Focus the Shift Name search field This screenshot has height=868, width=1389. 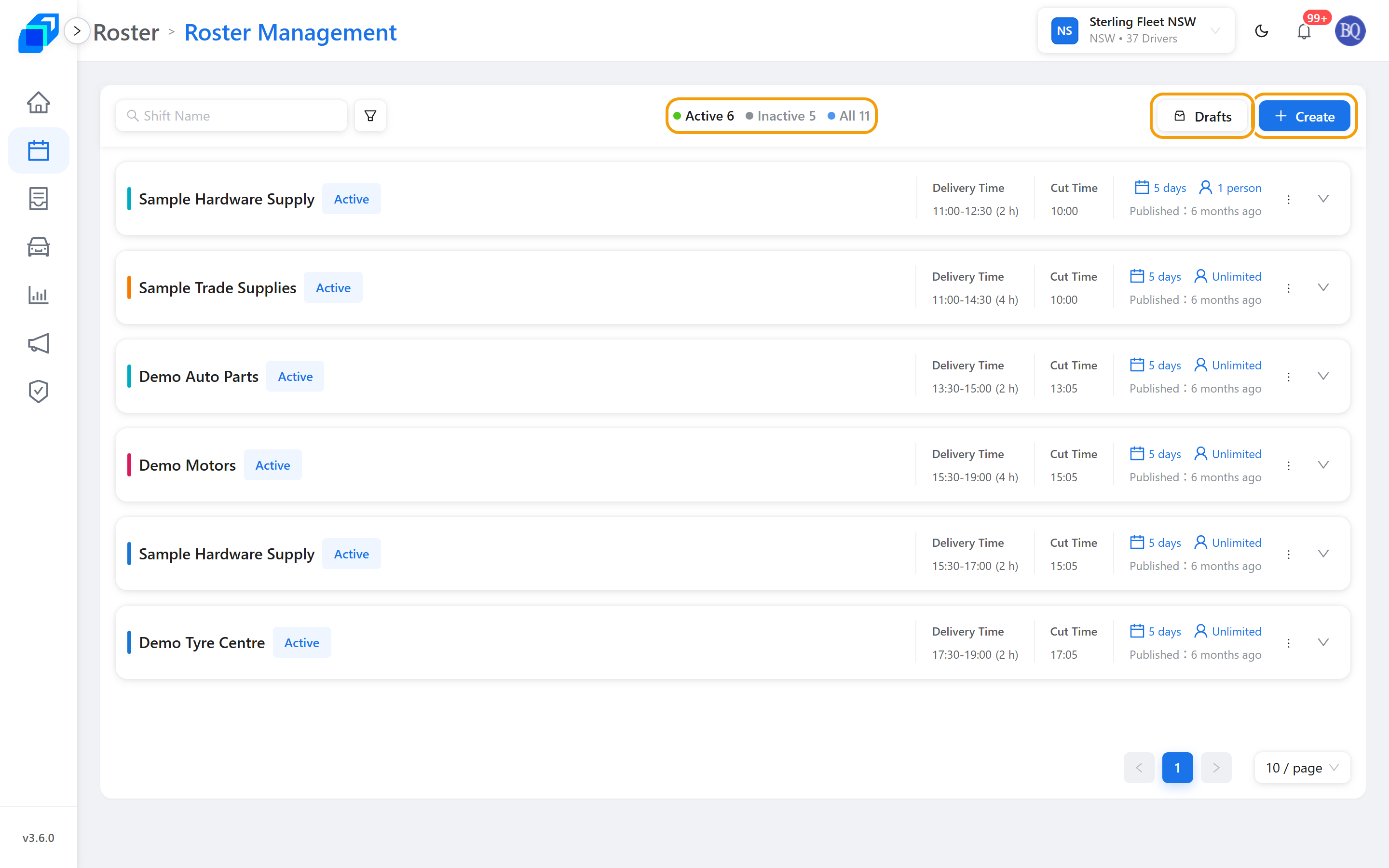[231, 116]
